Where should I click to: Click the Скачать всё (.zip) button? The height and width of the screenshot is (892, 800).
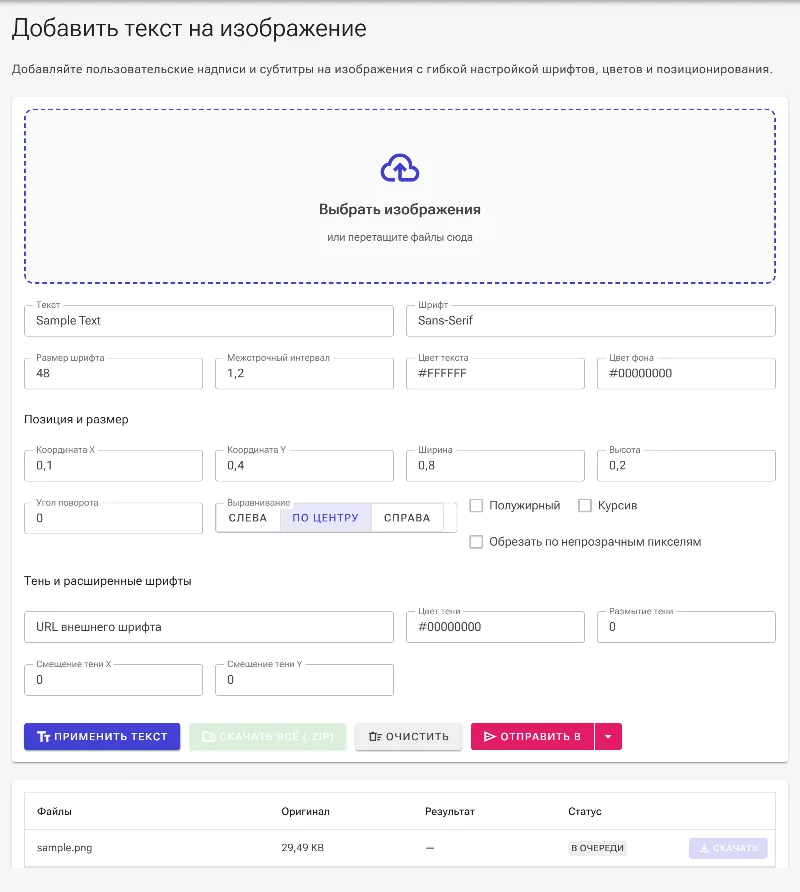(267, 737)
